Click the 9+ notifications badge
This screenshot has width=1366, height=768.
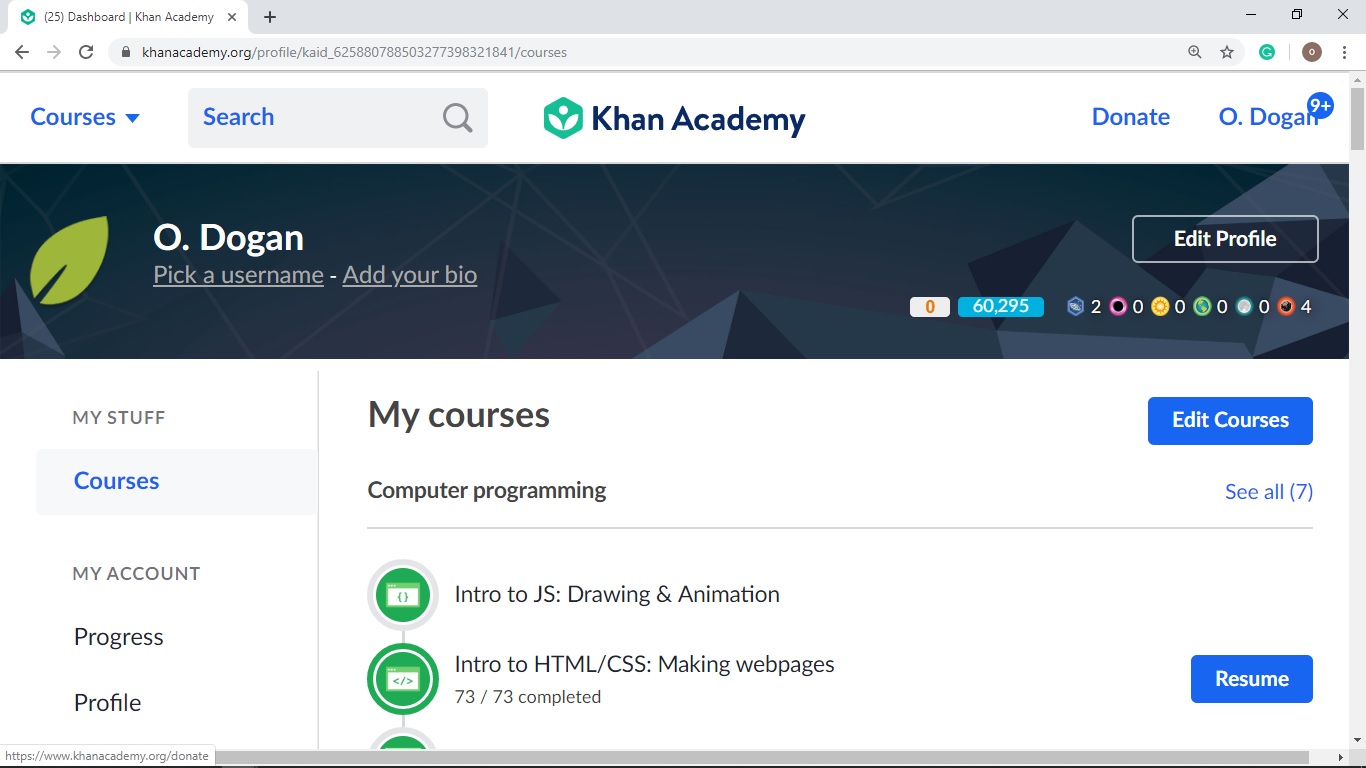(1320, 105)
